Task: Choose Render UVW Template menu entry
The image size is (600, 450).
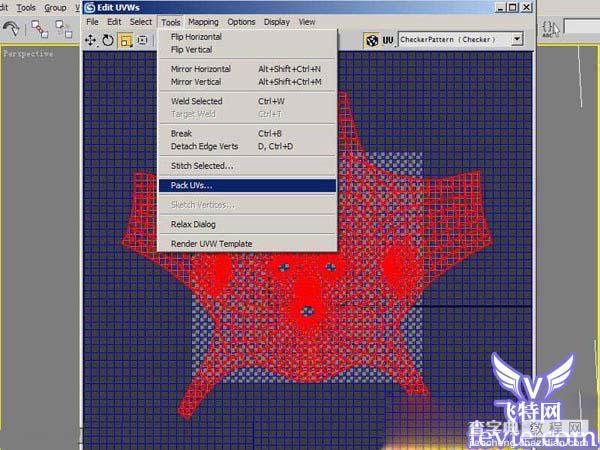Action: (x=247, y=244)
